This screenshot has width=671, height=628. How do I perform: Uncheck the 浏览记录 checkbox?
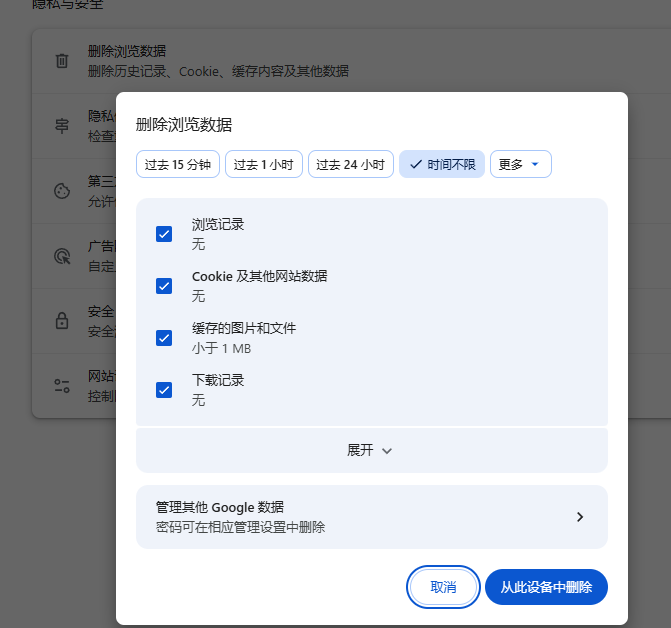(x=164, y=234)
